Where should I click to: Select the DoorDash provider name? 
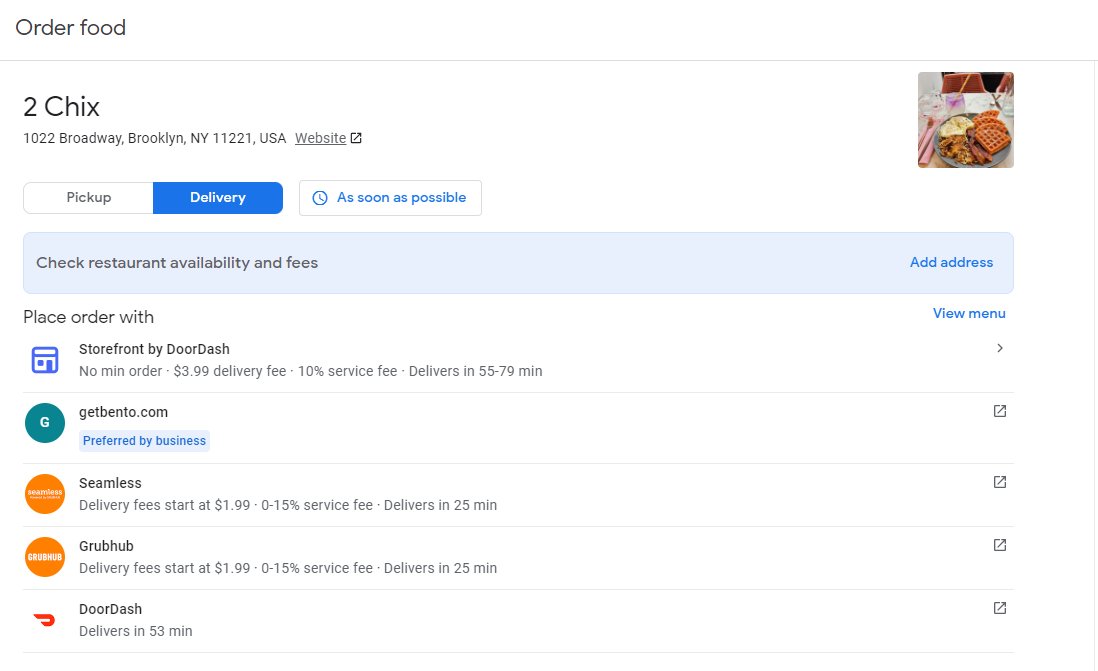click(x=110, y=609)
